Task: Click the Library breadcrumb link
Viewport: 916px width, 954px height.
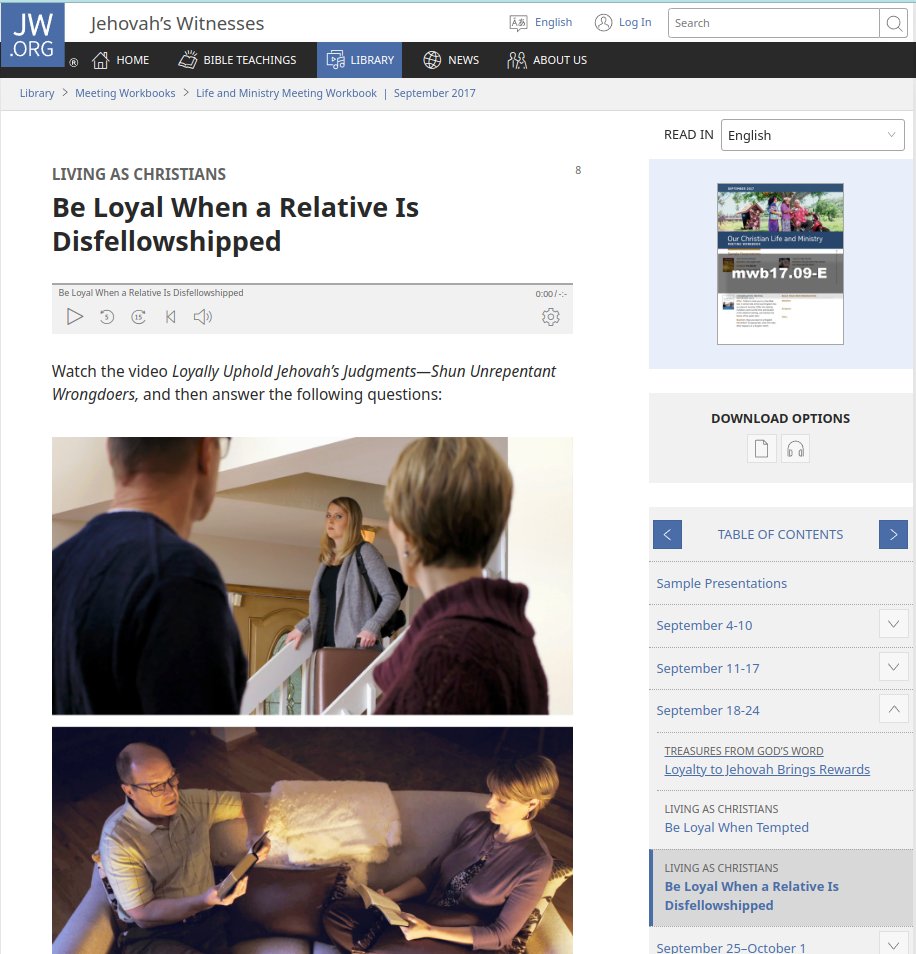Action: coord(37,93)
